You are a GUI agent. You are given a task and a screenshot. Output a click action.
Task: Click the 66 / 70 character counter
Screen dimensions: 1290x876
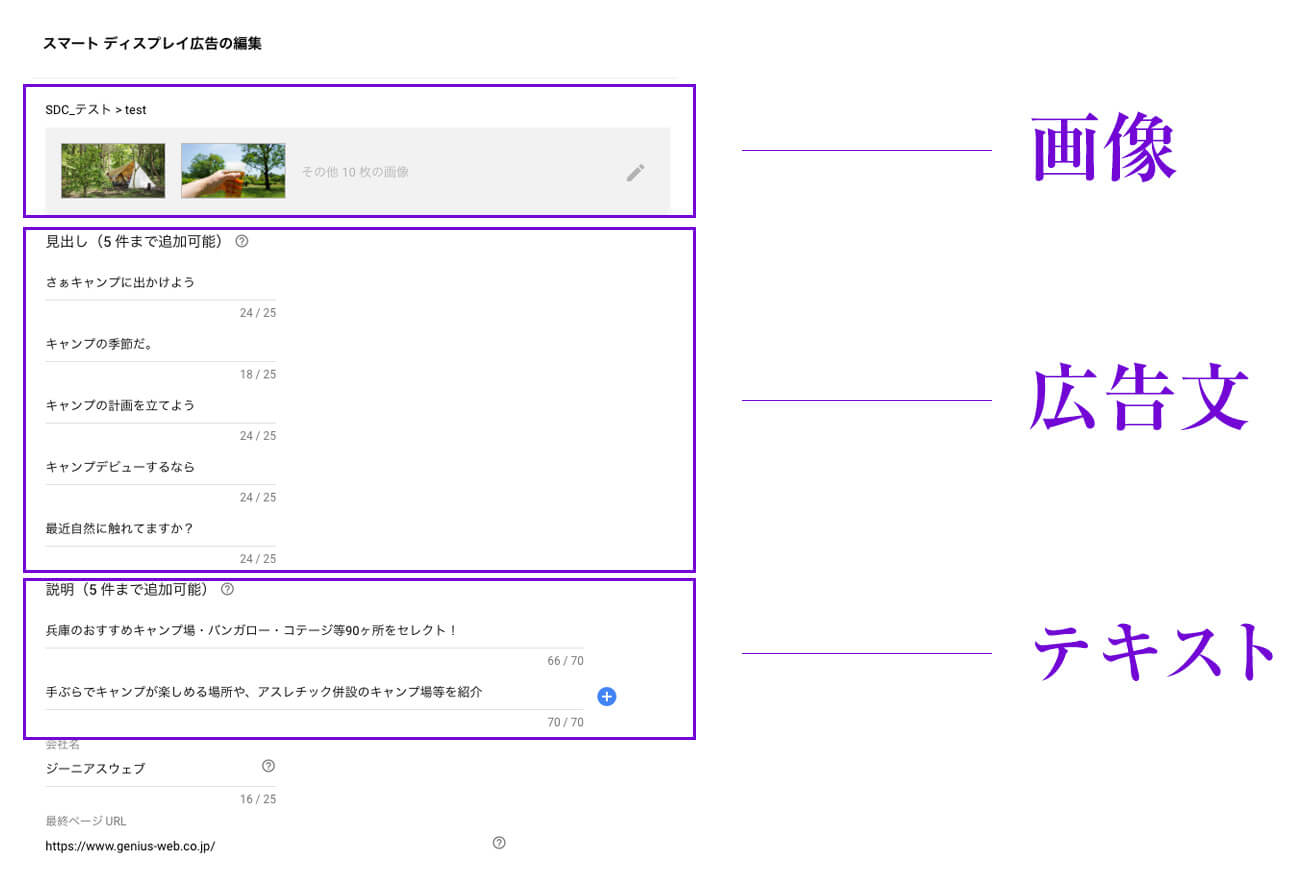tap(565, 661)
